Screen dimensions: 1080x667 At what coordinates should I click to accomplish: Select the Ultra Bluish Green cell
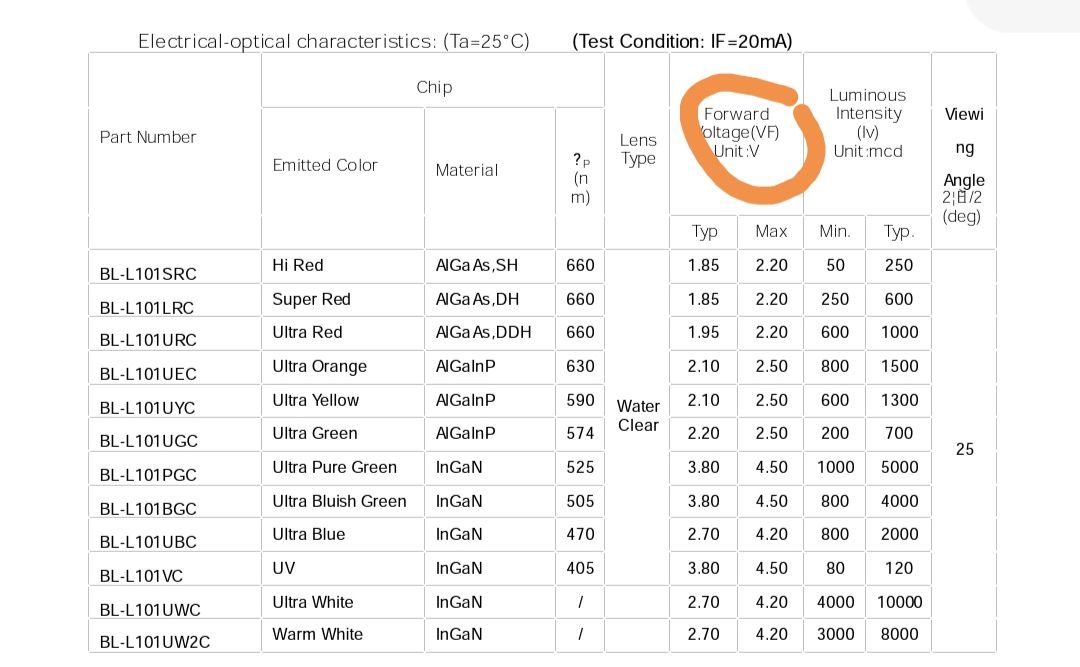coord(339,501)
